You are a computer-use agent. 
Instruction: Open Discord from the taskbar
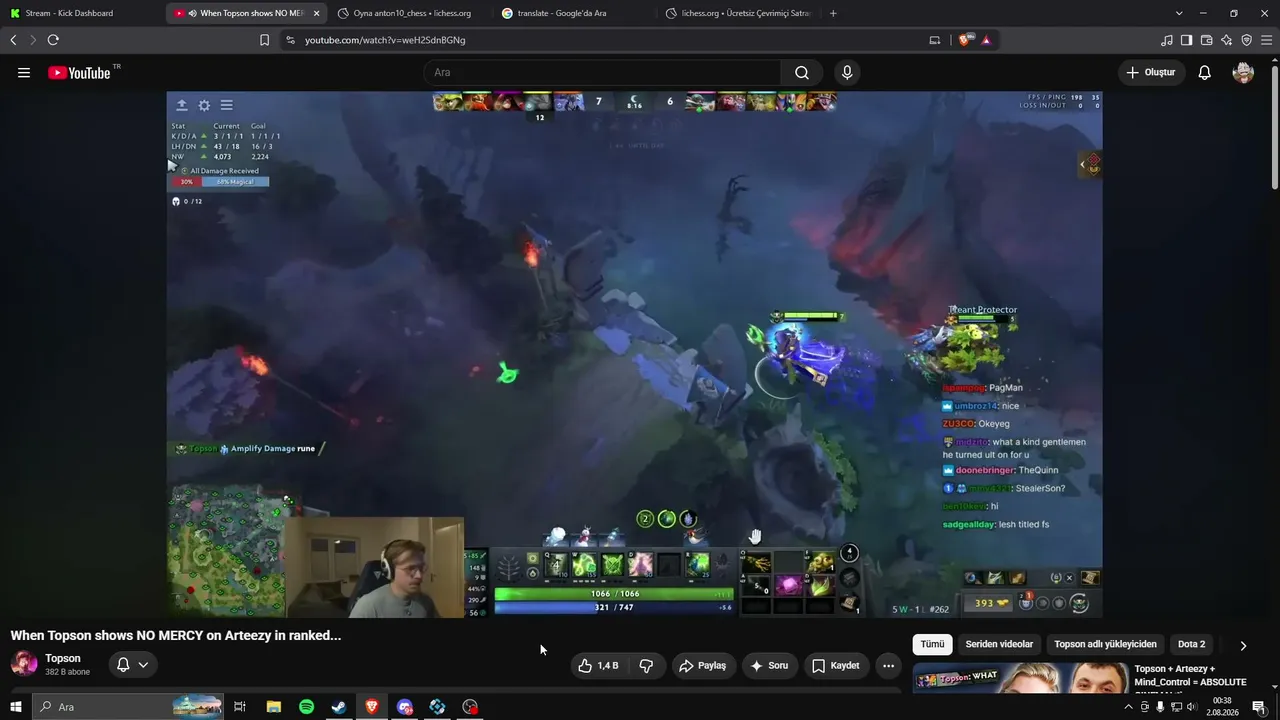point(405,707)
